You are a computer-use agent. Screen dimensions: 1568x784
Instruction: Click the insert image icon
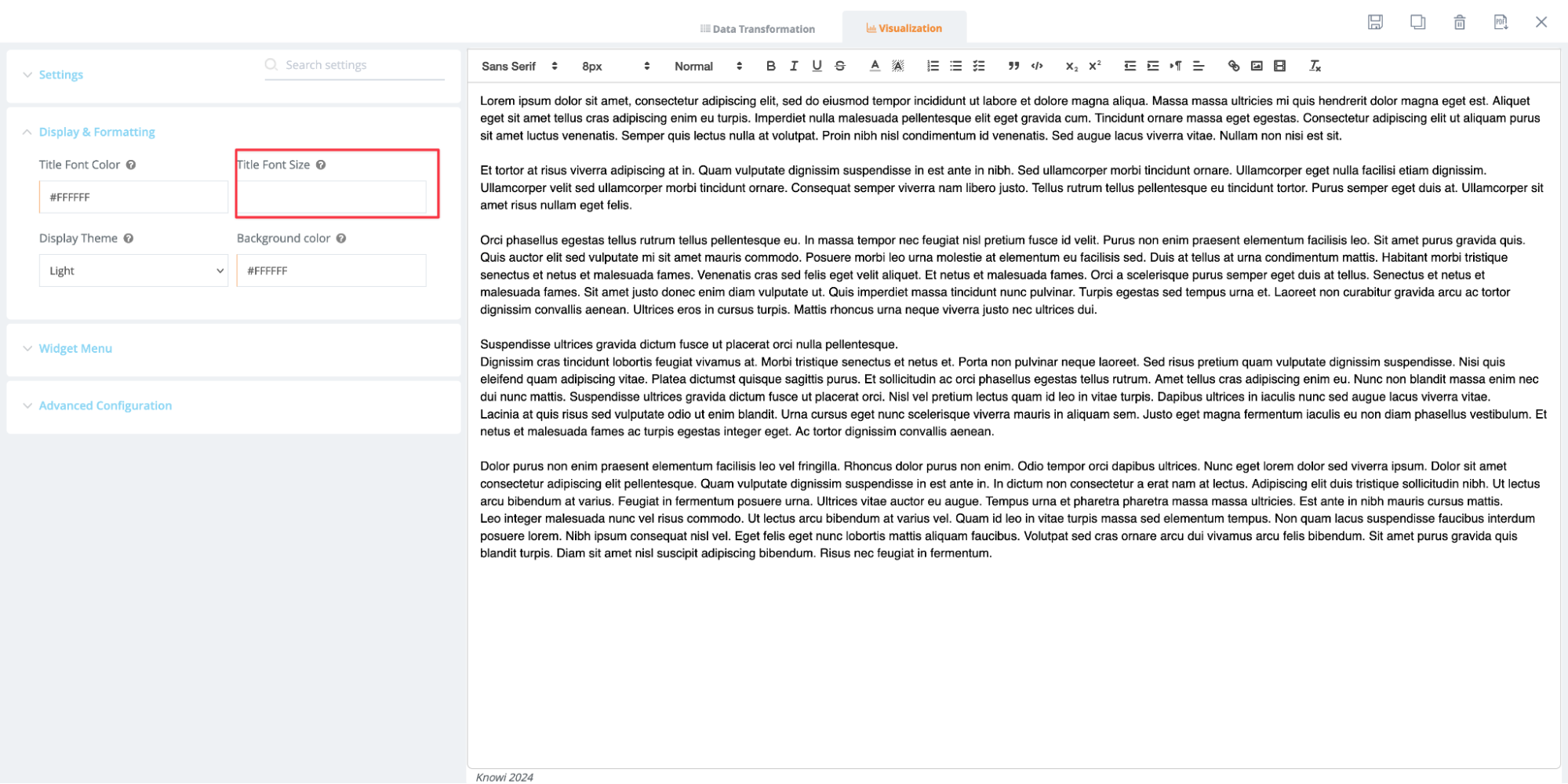tap(1257, 66)
